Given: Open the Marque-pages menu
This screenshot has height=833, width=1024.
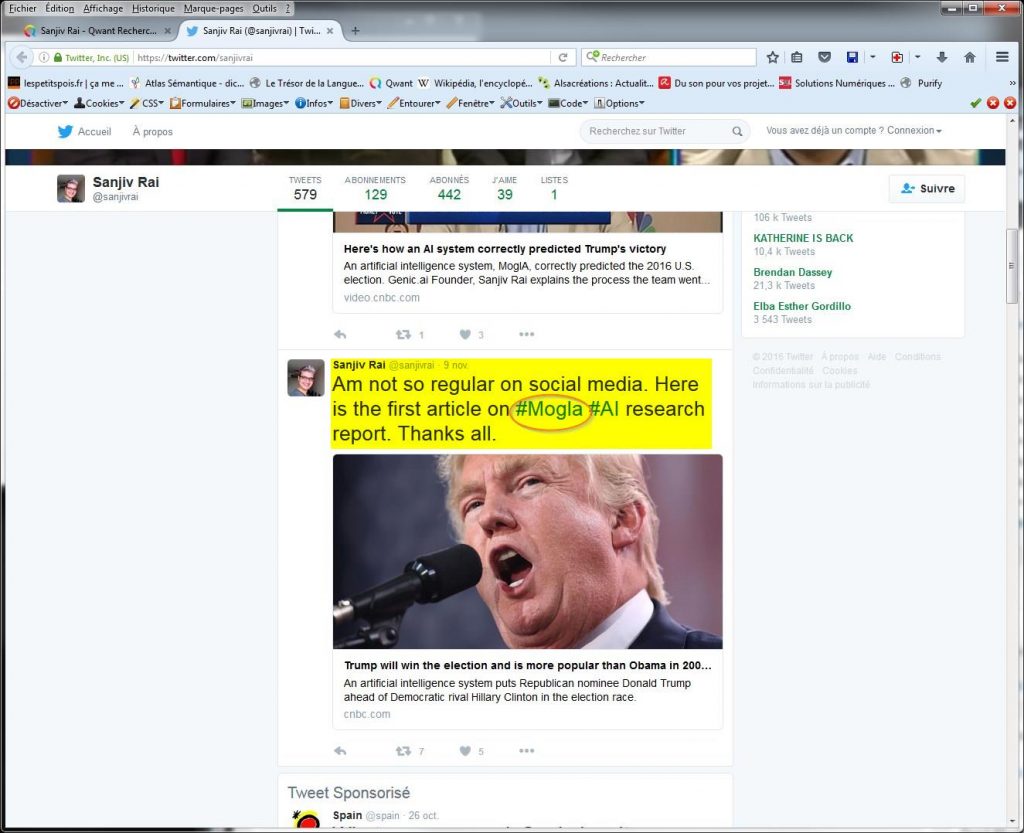Looking at the screenshot, I should click(x=212, y=8).
